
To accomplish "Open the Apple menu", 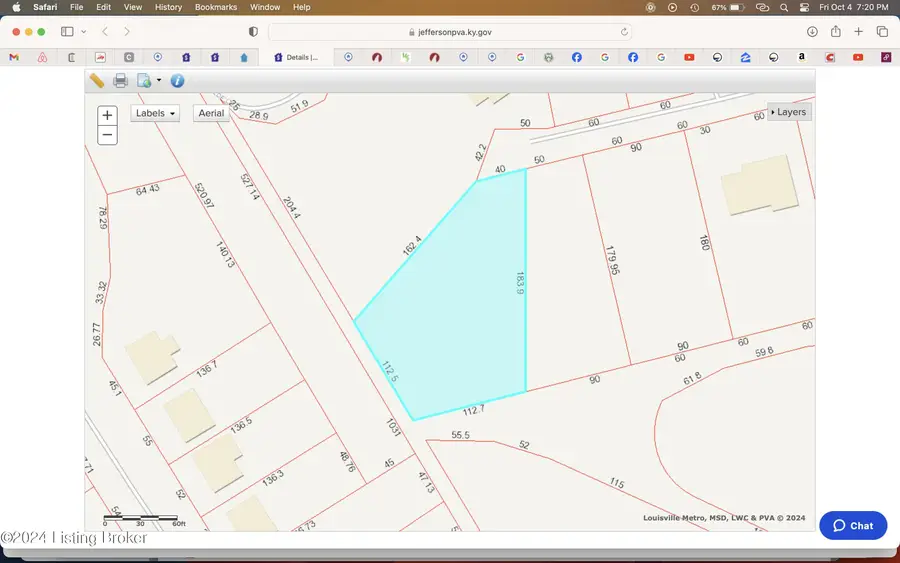I will point(16,7).
